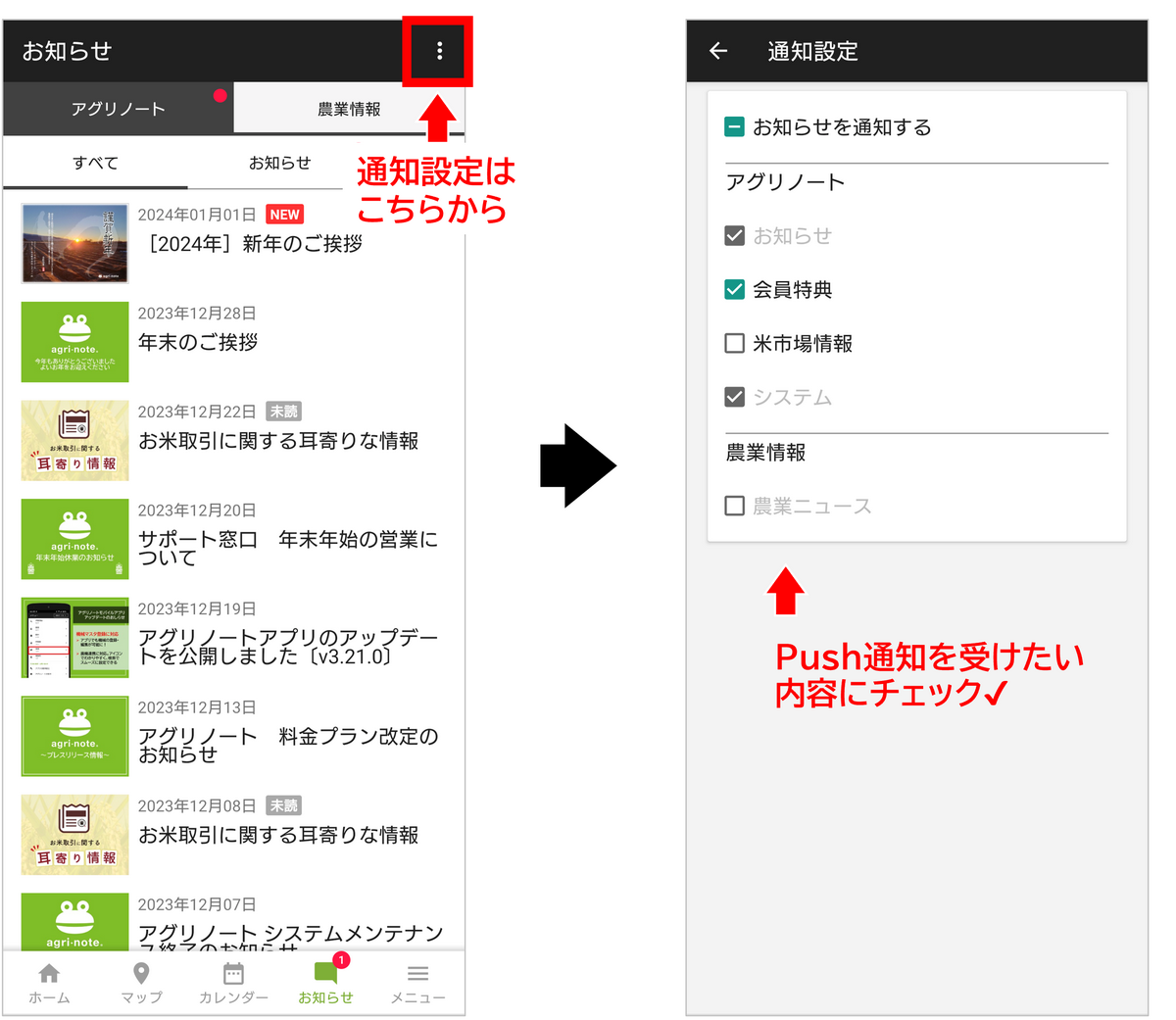Screen dimensions: 1176x1020
Task: Tap the ホーム house icon
Action: coord(49,973)
